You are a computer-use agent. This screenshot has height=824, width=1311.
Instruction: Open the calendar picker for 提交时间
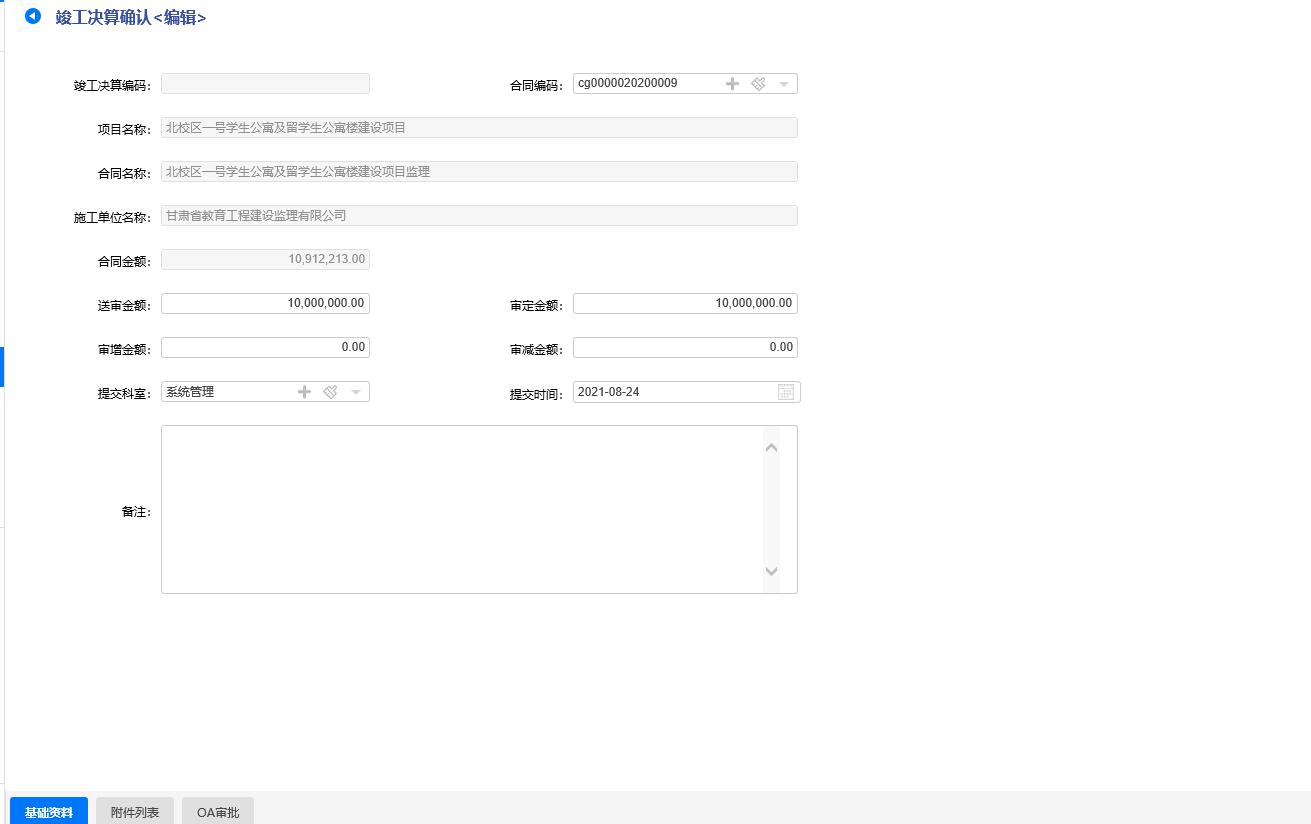click(x=786, y=392)
